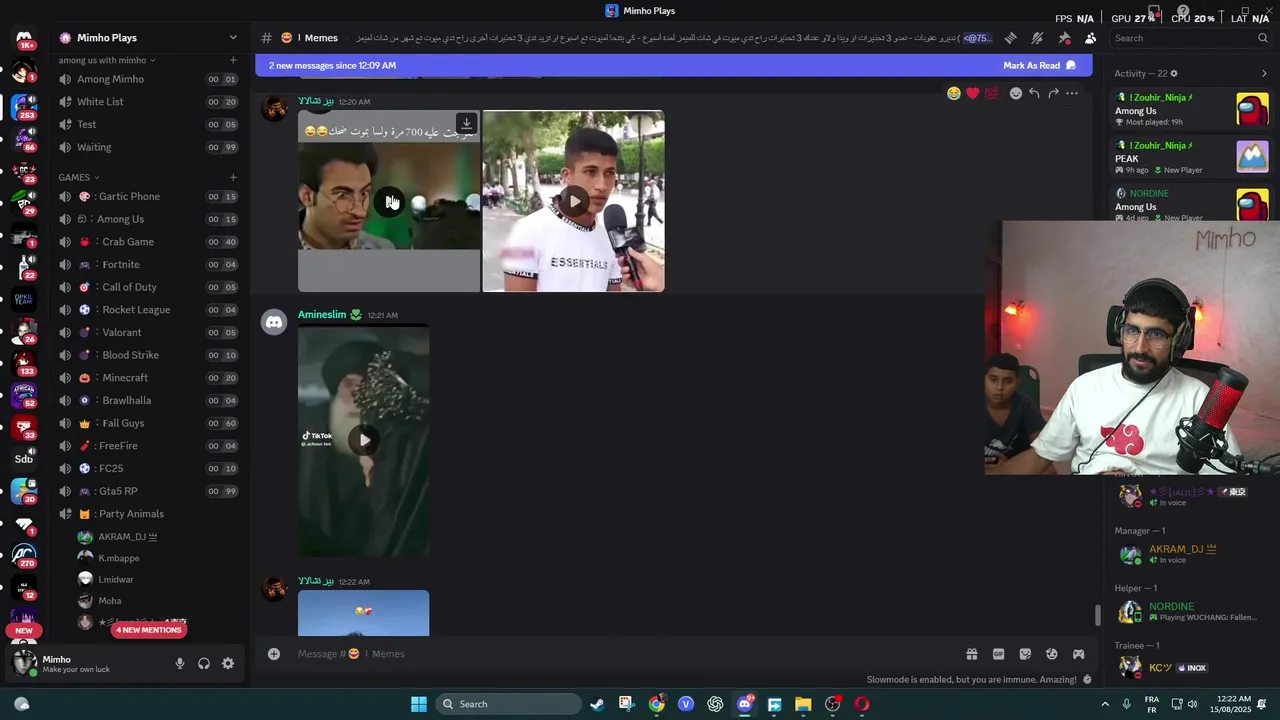Open the apps game controller icon
This screenshot has width=1280, height=720.
point(1078,654)
